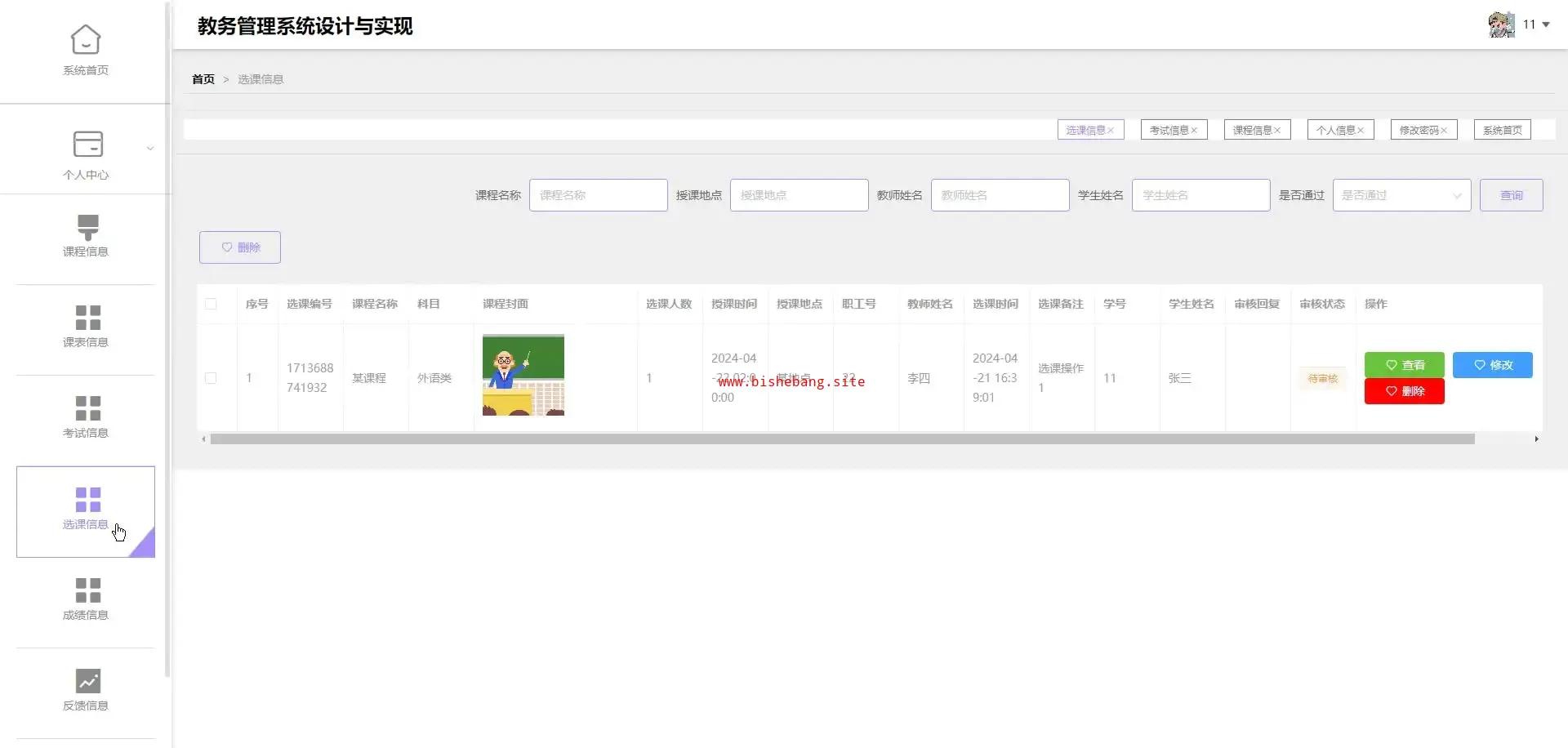Screen dimensions: 1568x748
Task: Click the red 删除 row button
Action: (1405, 391)
